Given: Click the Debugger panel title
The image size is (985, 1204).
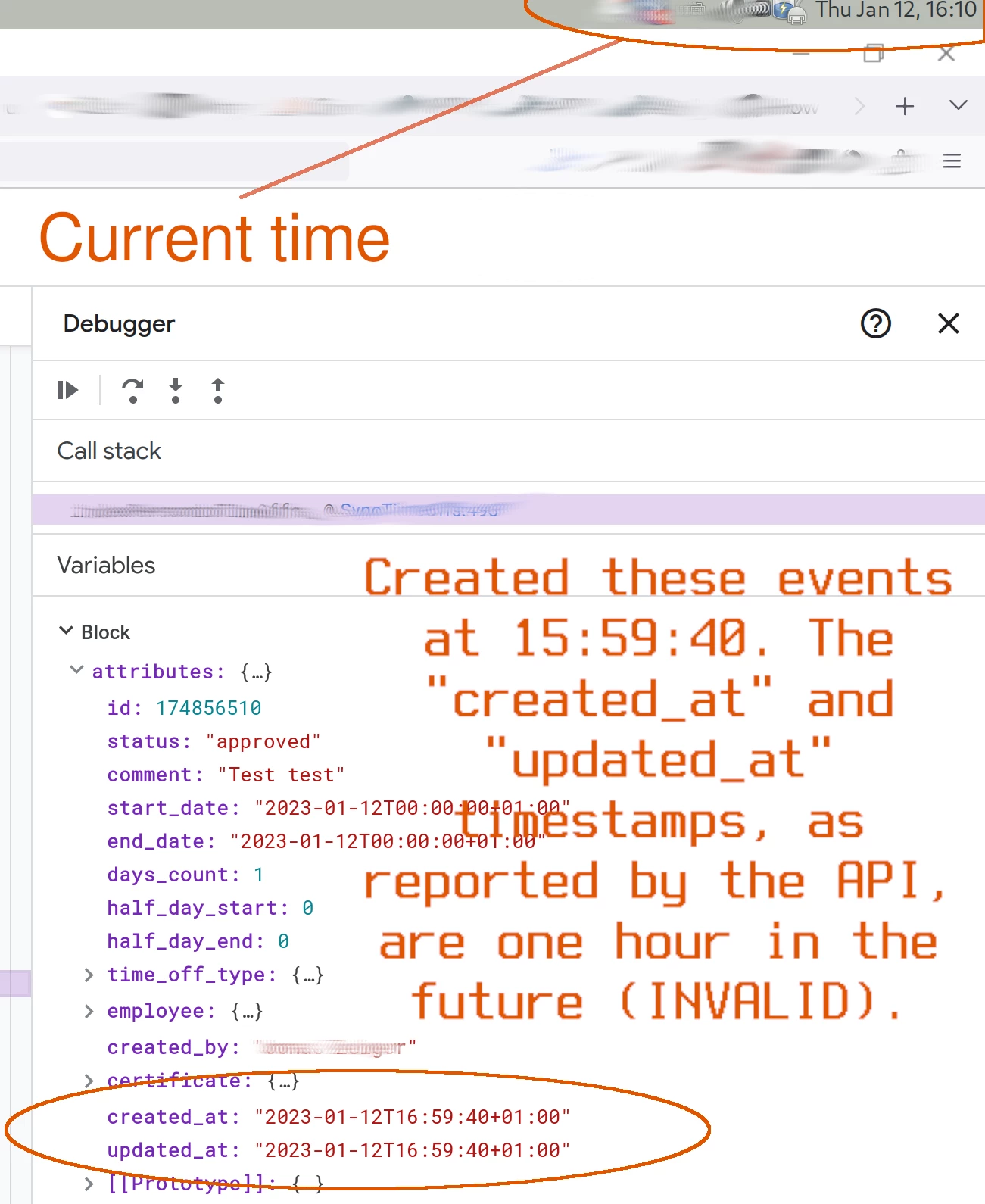Looking at the screenshot, I should [119, 324].
